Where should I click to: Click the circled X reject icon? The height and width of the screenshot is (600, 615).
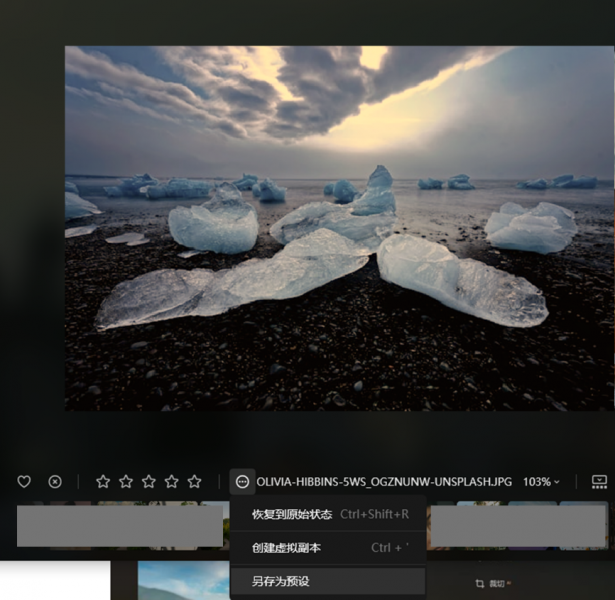pyautogui.click(x=55, y=482)
